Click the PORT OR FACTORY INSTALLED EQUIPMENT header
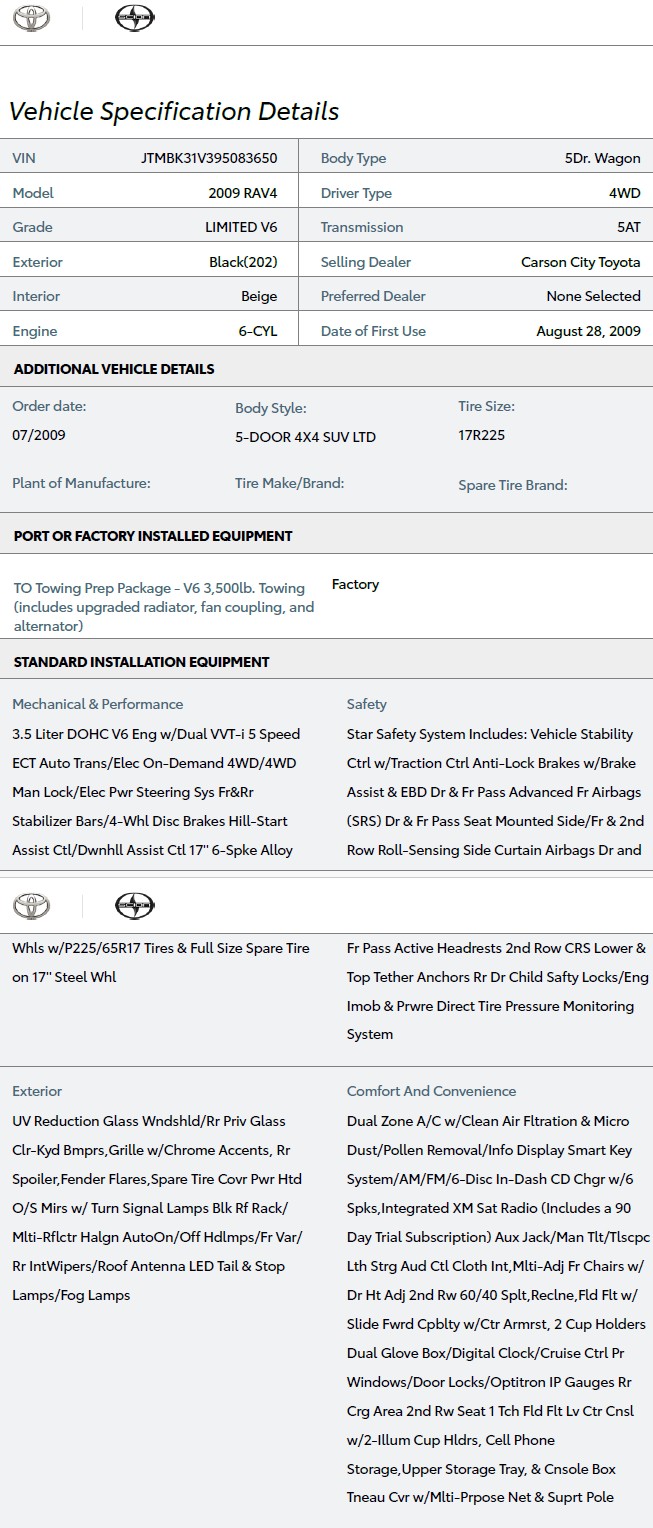 pos(153,536)
